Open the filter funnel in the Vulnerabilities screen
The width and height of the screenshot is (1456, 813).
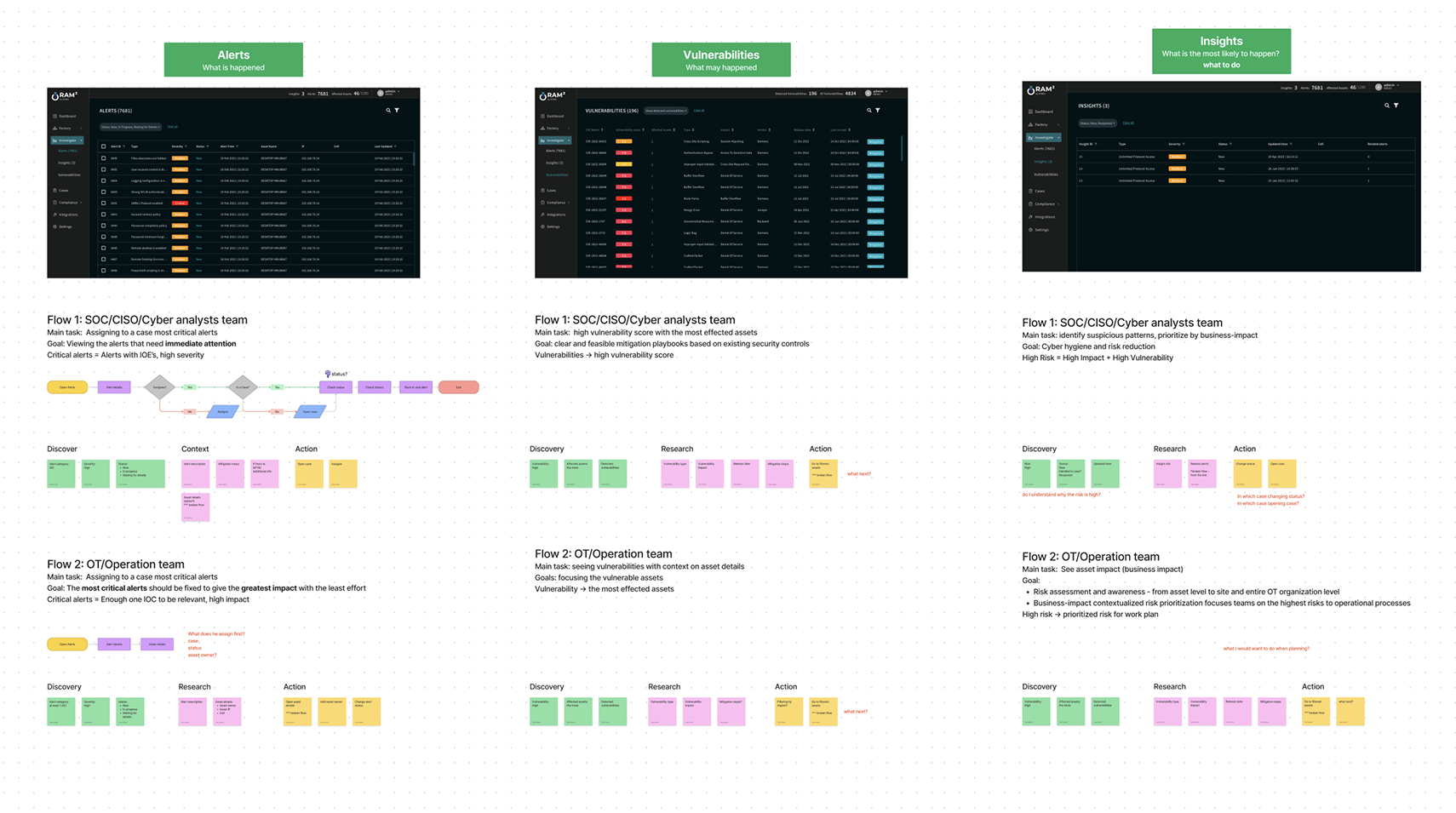pyautogui.click(x=878, y=111)
